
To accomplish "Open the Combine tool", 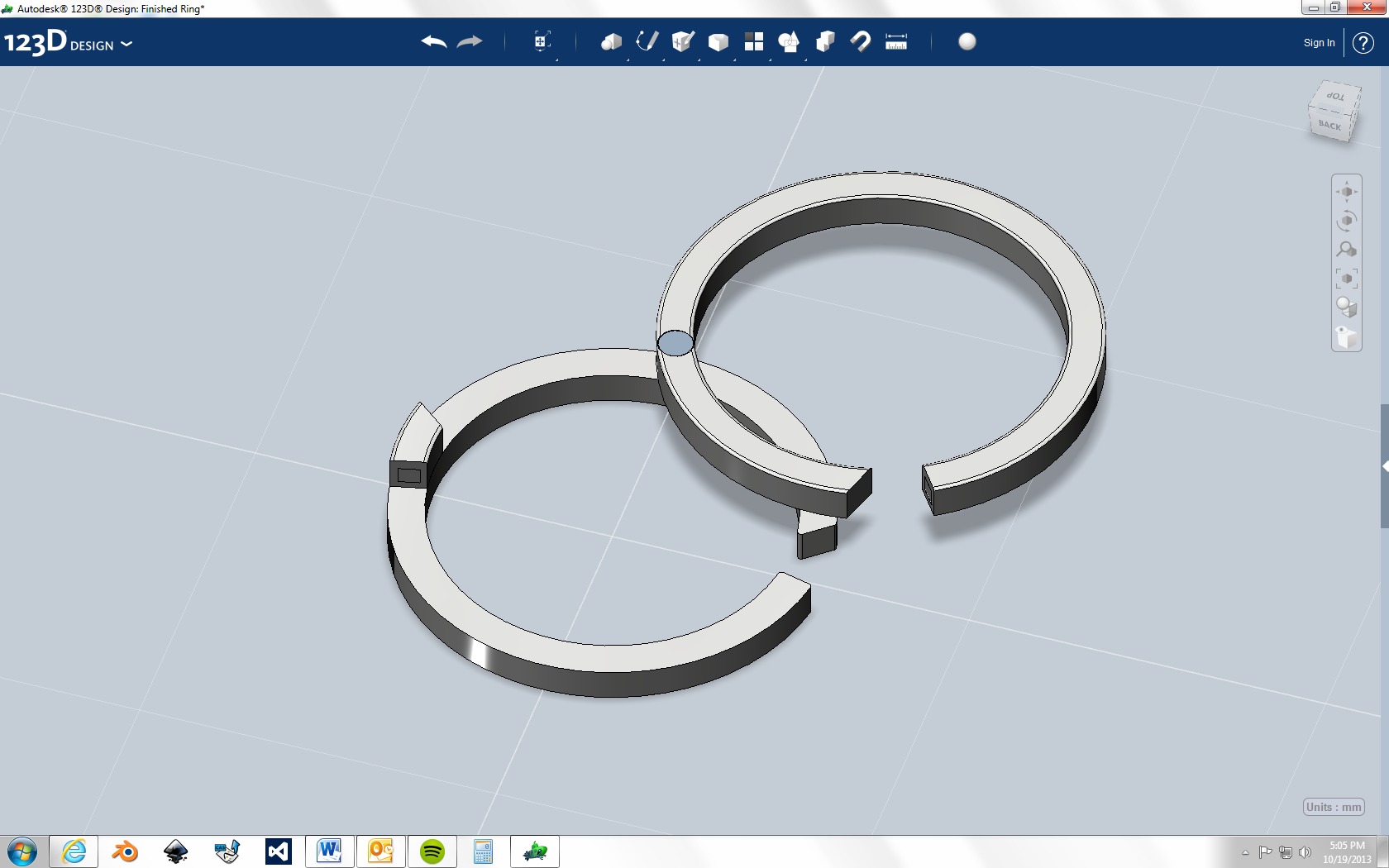I will [x=824, y=41].
